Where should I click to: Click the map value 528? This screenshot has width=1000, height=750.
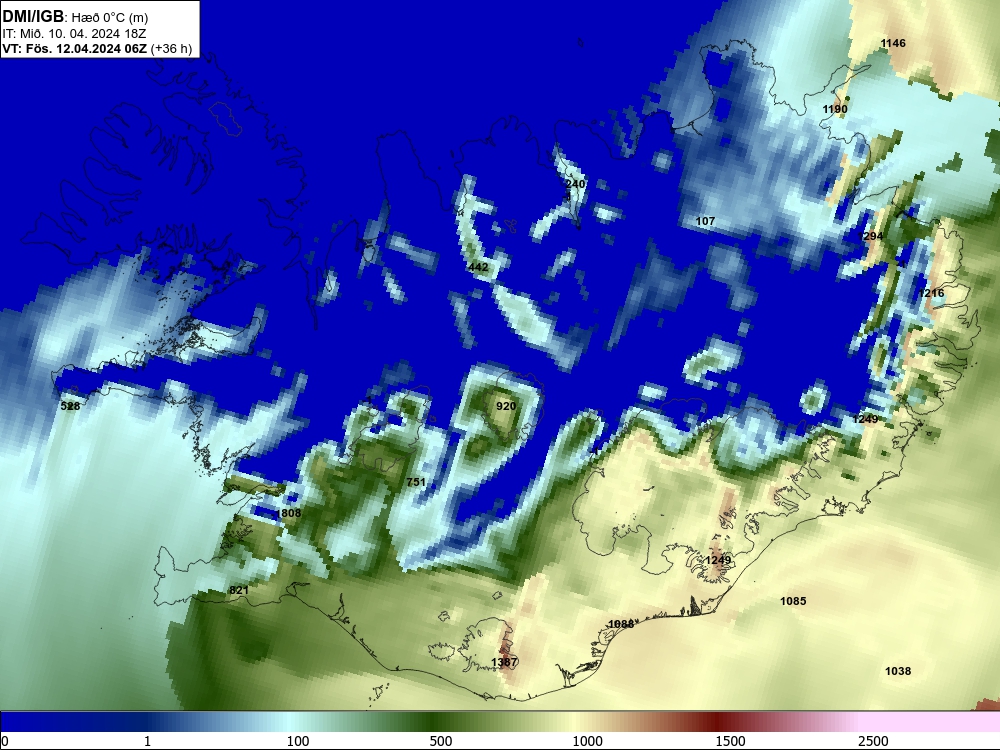pyautogui.click(x=70, y=406)
